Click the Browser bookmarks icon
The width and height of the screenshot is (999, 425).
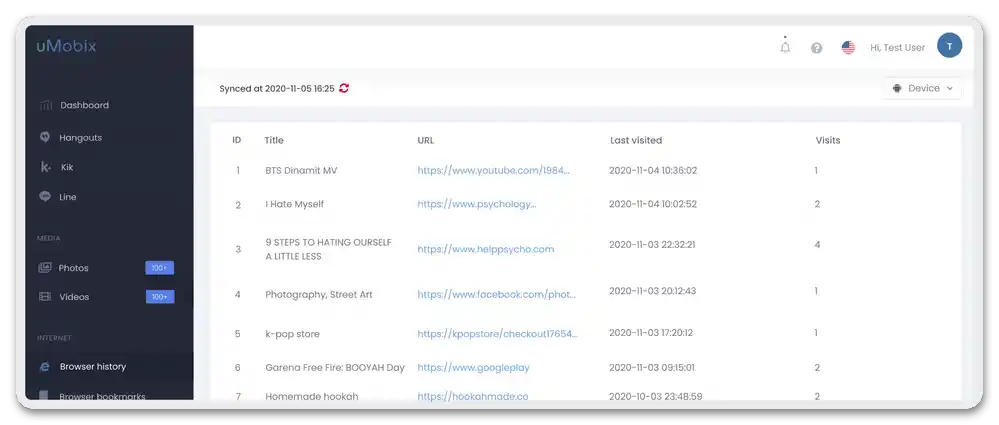coord(44,396)
